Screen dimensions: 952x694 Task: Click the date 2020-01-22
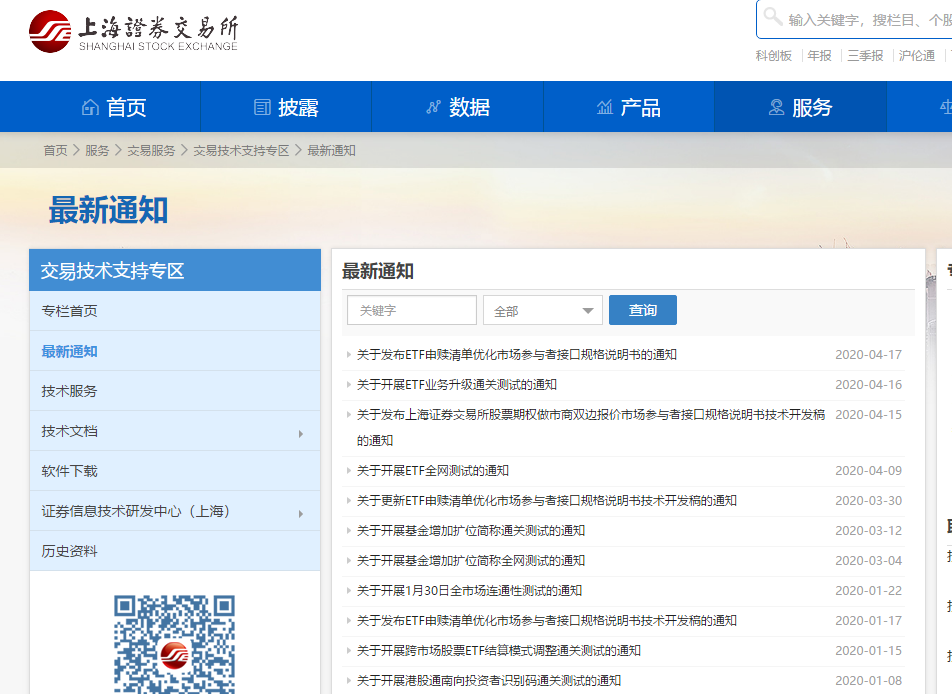[868, 590]
